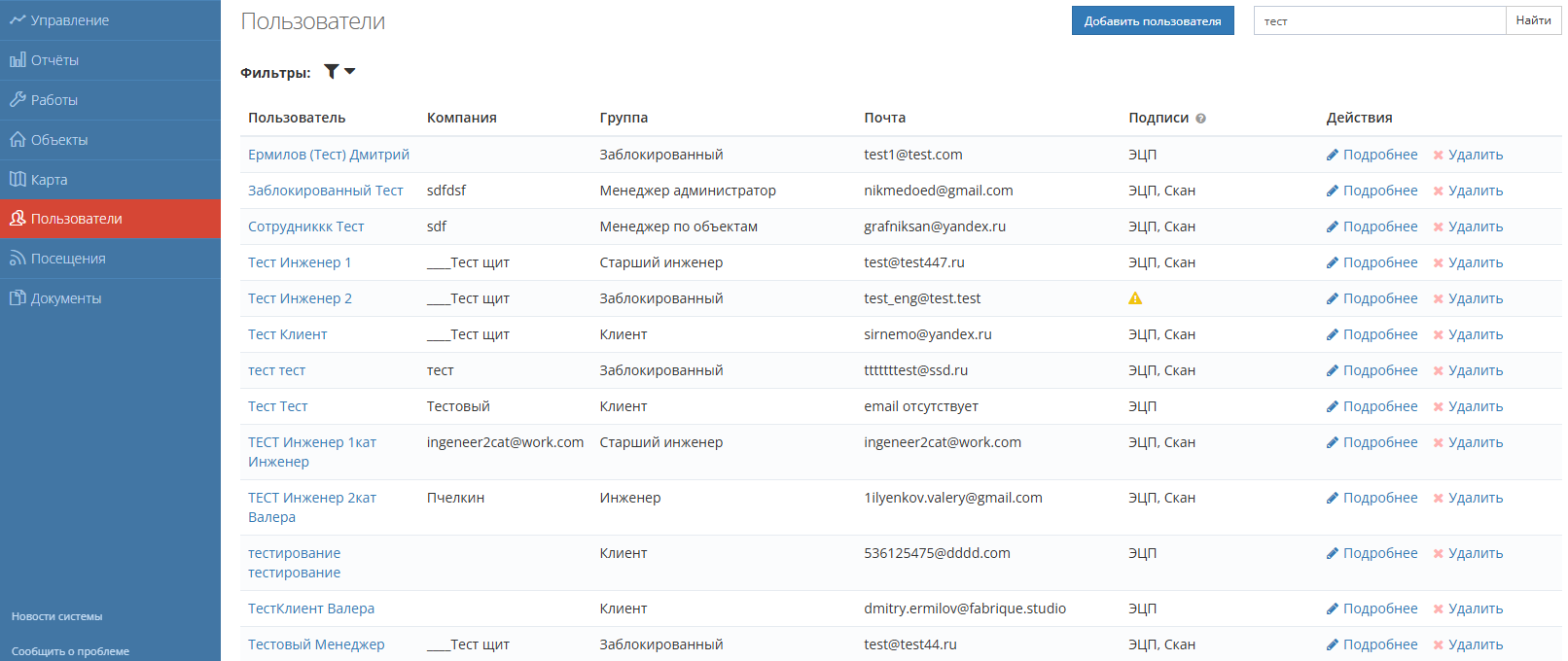This screenshot has width=1568, height=661.
Task: Click the delete cross icon for Тест Клиент
Action: (1438, 334)
